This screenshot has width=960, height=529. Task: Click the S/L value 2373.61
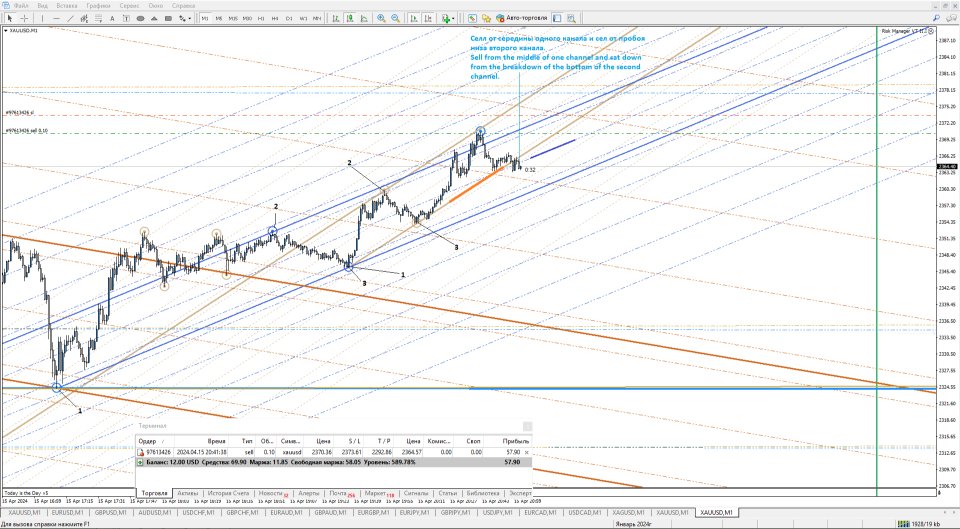351,452
